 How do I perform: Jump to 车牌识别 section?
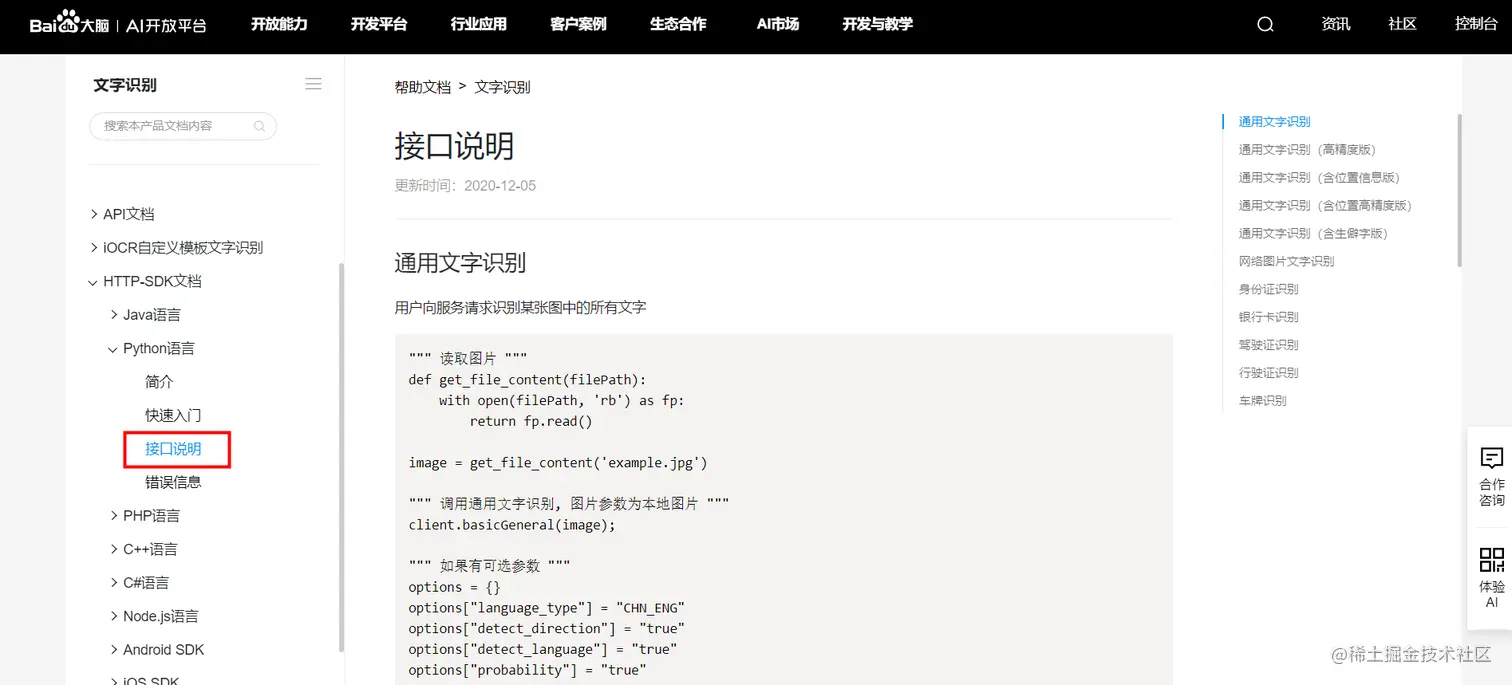click(x=1262, y=401)
